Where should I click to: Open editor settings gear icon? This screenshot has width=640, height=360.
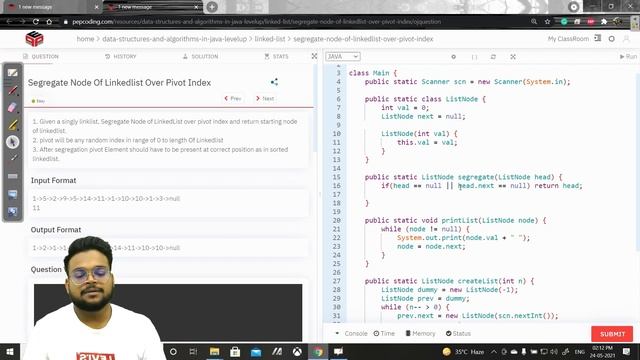[x=453, y=57]
